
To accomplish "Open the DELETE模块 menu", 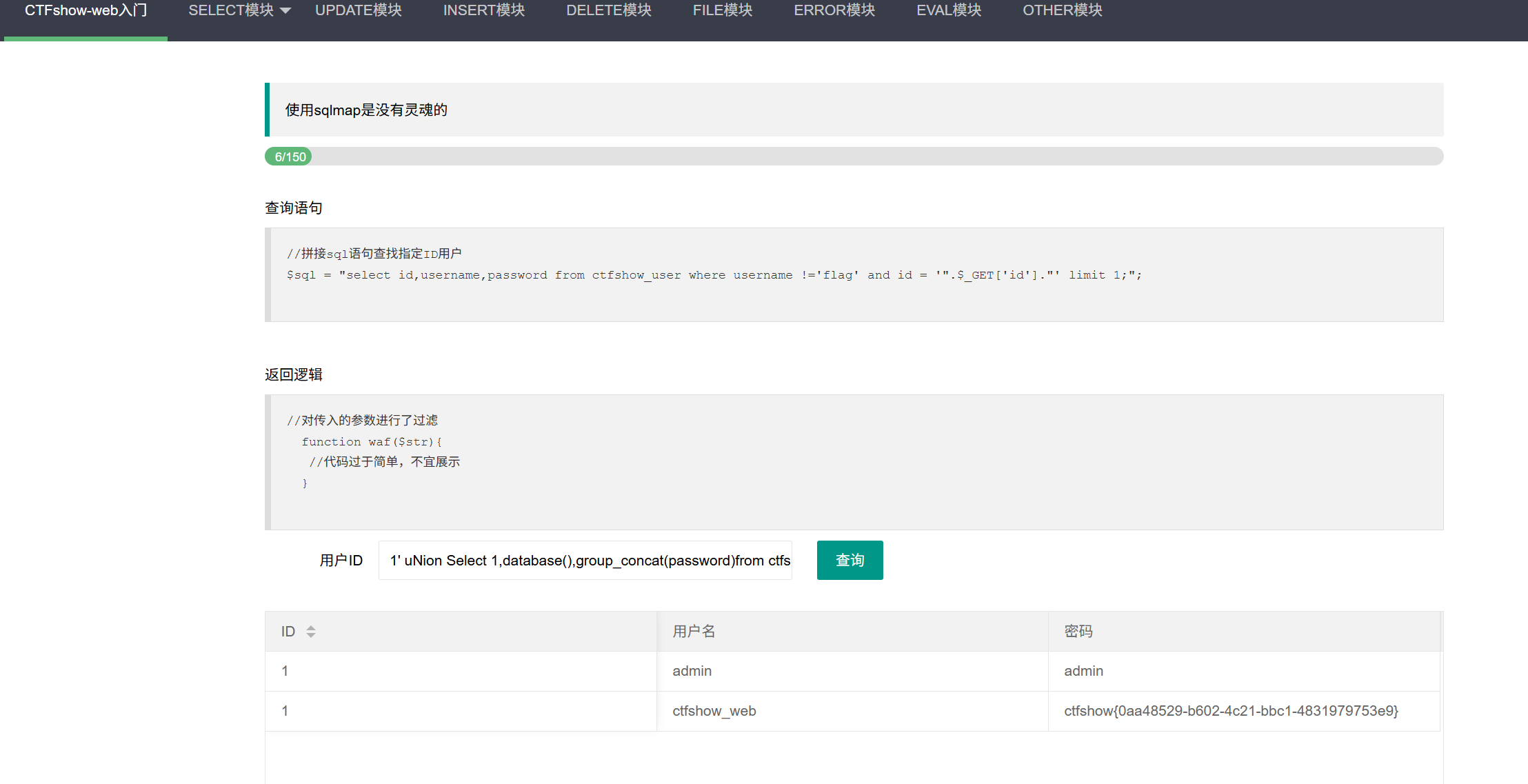I will [x=608, y=11].
